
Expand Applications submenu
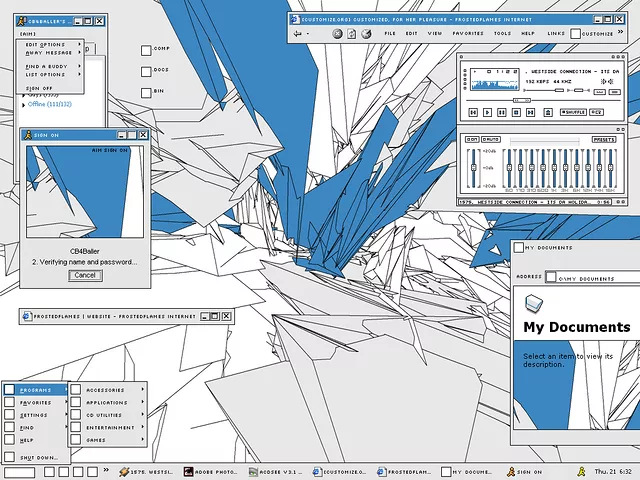[108, 403]
